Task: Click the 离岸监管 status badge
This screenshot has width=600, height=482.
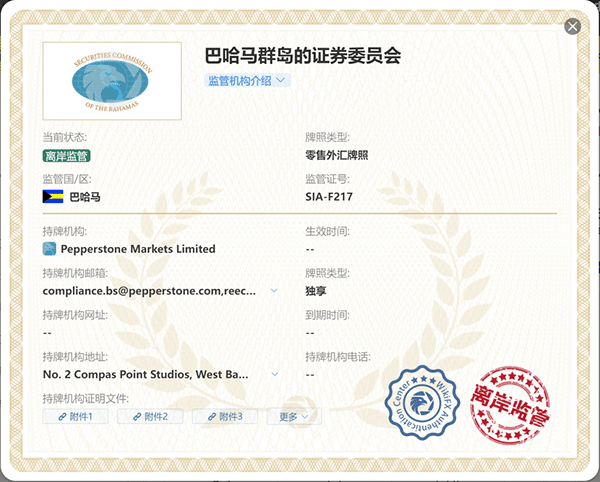Action: 67,155
